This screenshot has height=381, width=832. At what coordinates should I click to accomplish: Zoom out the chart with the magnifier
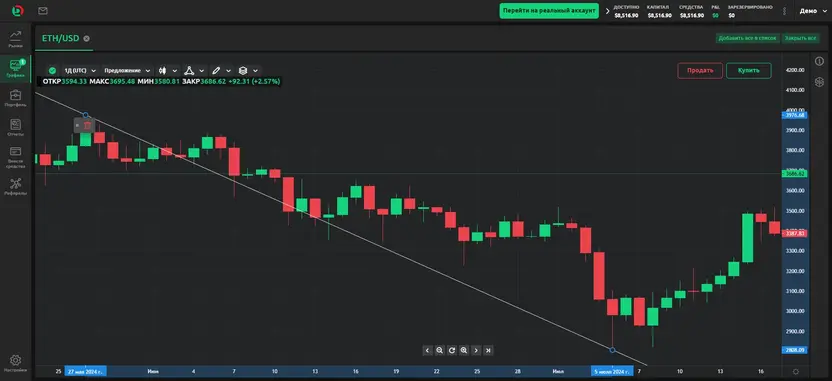pos(440,350)
